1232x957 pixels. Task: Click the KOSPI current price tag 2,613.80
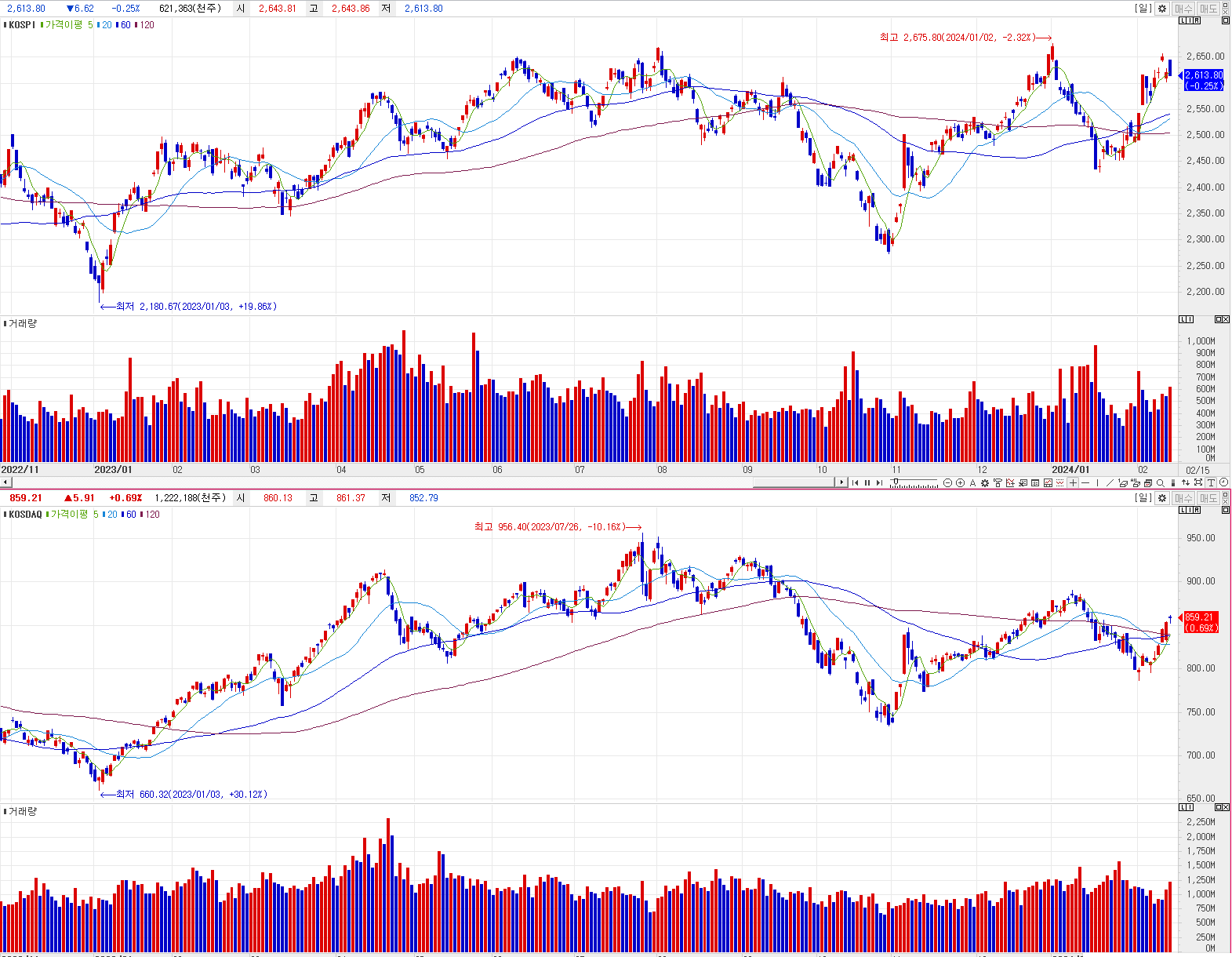click(1204, 75)
